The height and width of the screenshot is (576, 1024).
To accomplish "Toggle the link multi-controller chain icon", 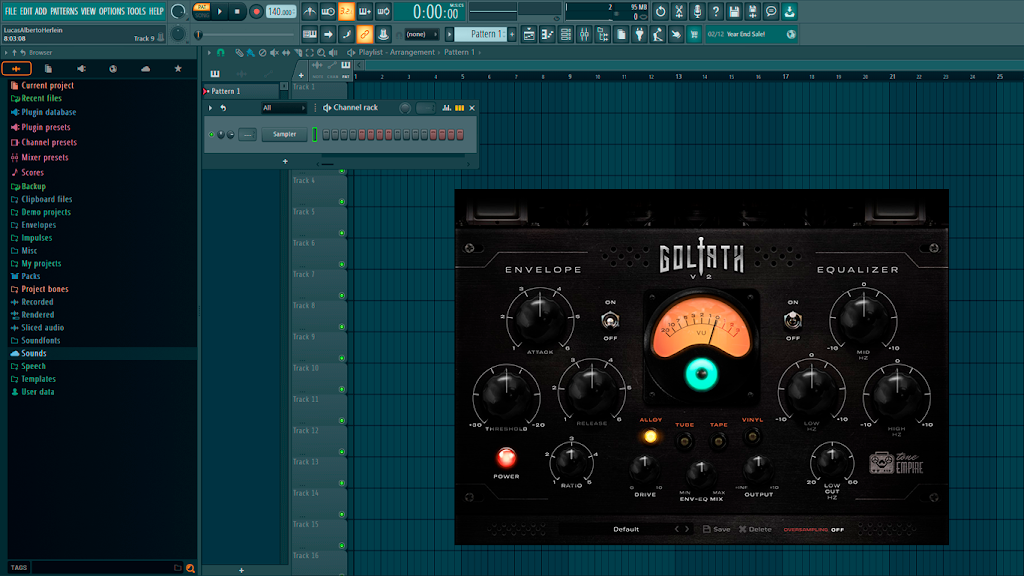I will (364, 34).
